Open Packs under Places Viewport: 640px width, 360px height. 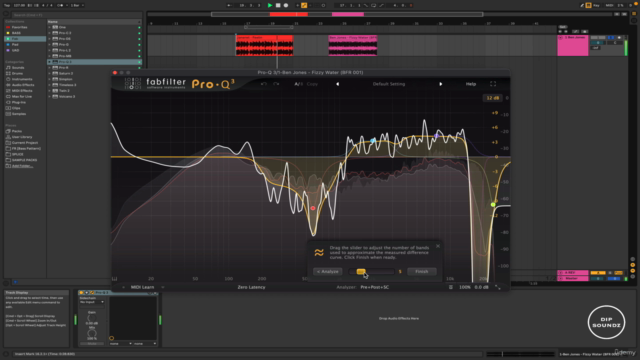pos(17,131)
